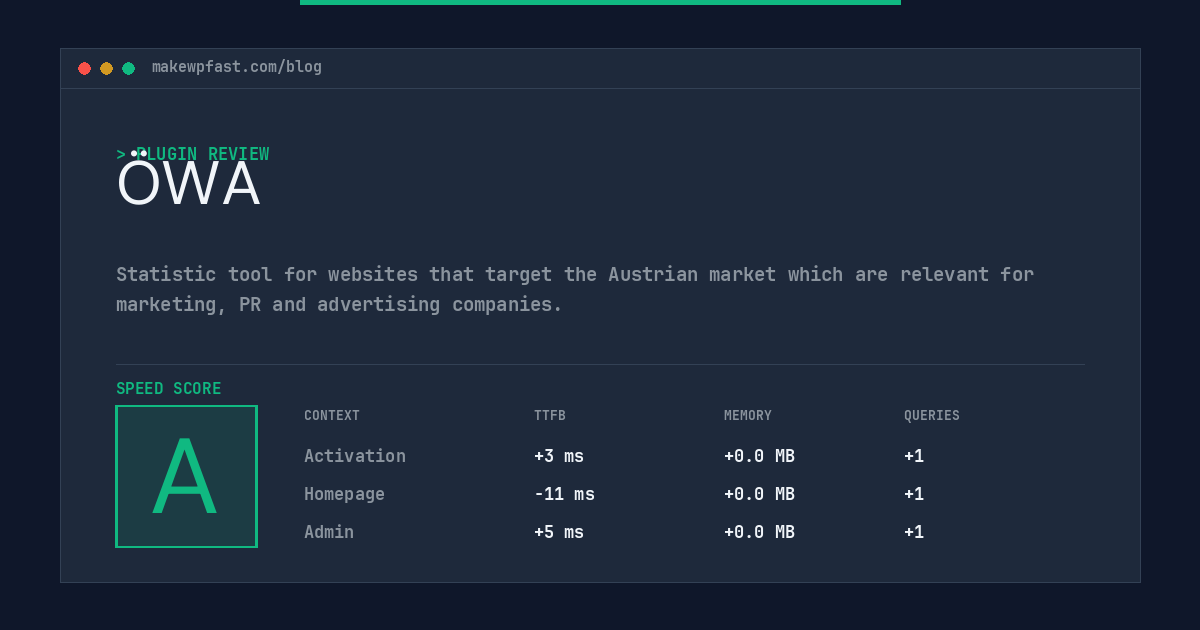Viewport: 1200px width, 630px height.
Task: Click the Activation TTFB value +3 ms
Action: click(559, 456)
